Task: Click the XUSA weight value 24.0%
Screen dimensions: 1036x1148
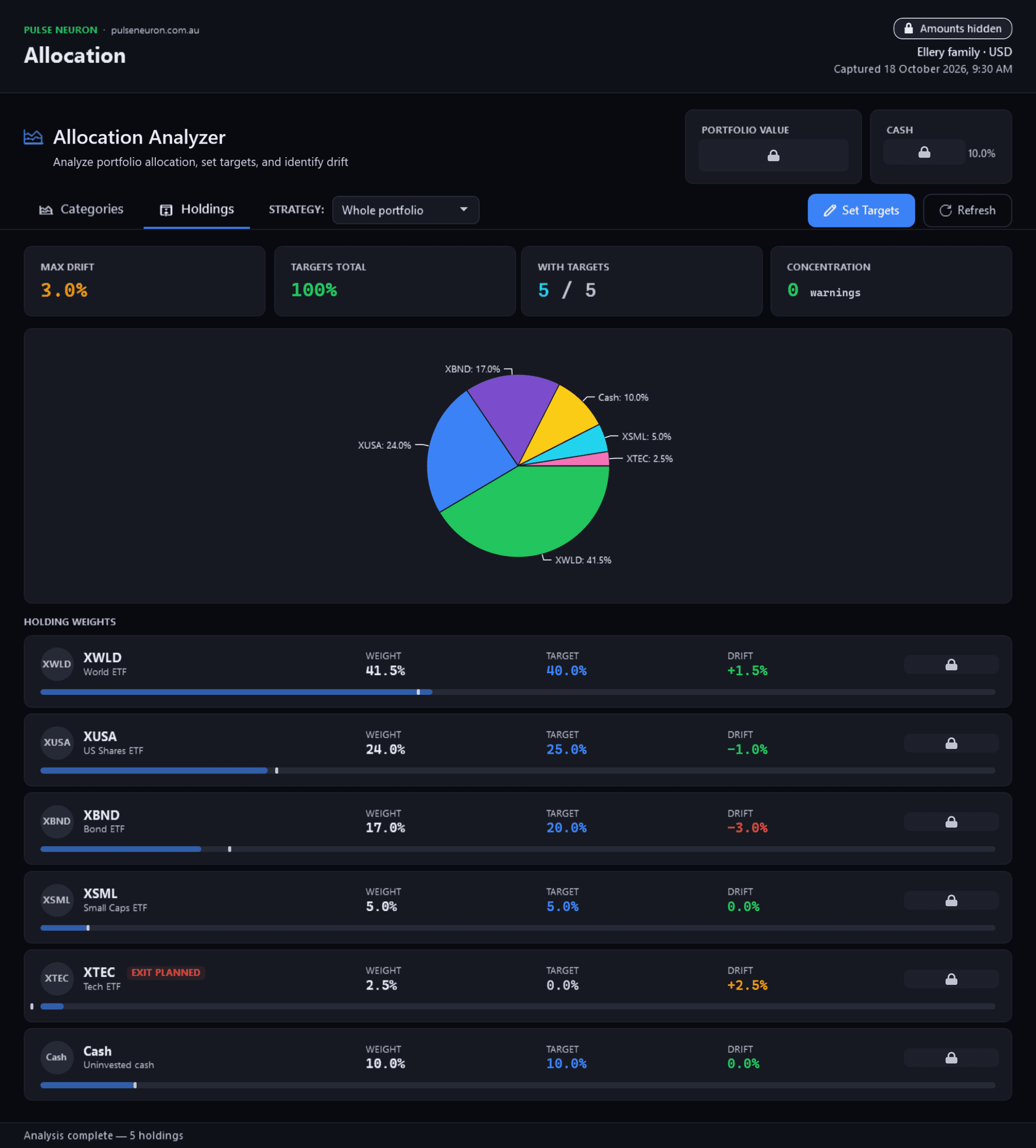Action: (385, 749)
